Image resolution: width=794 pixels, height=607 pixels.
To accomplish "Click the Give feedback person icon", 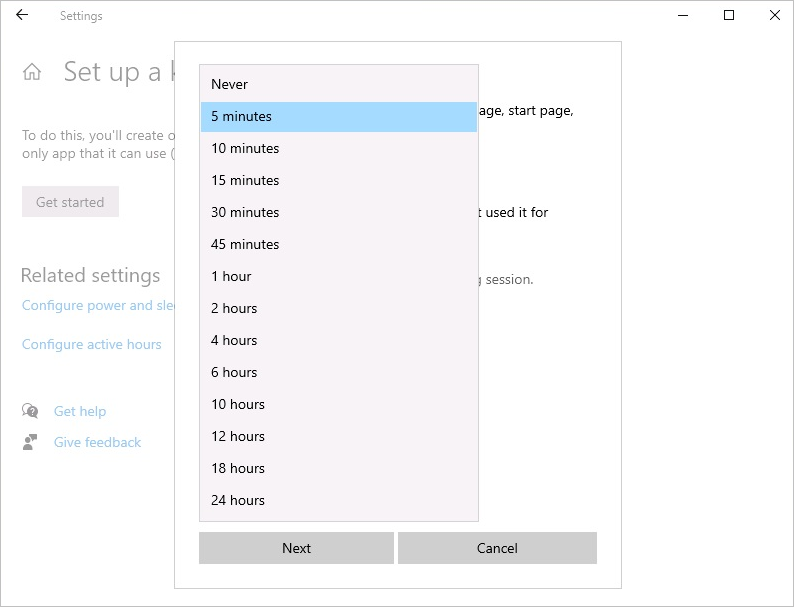I will (x=30, y=442).
